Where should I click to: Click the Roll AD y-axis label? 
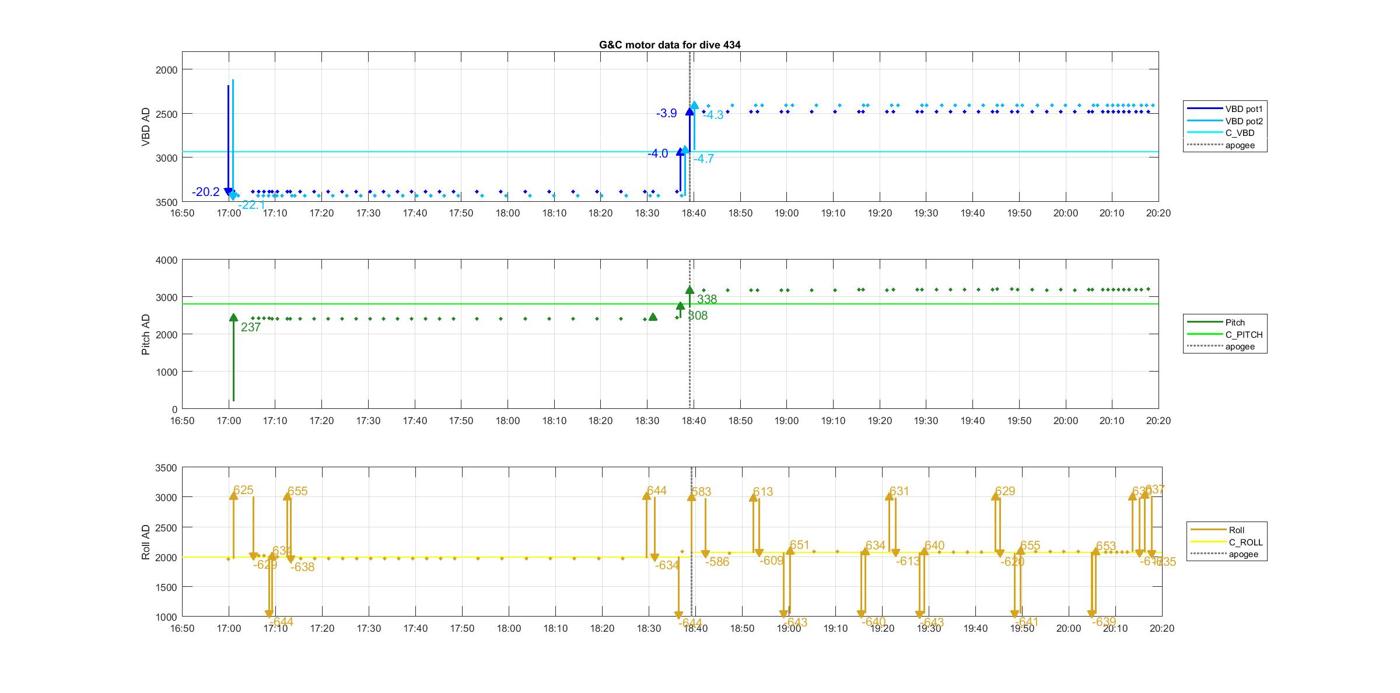click(x=146, y=542)
